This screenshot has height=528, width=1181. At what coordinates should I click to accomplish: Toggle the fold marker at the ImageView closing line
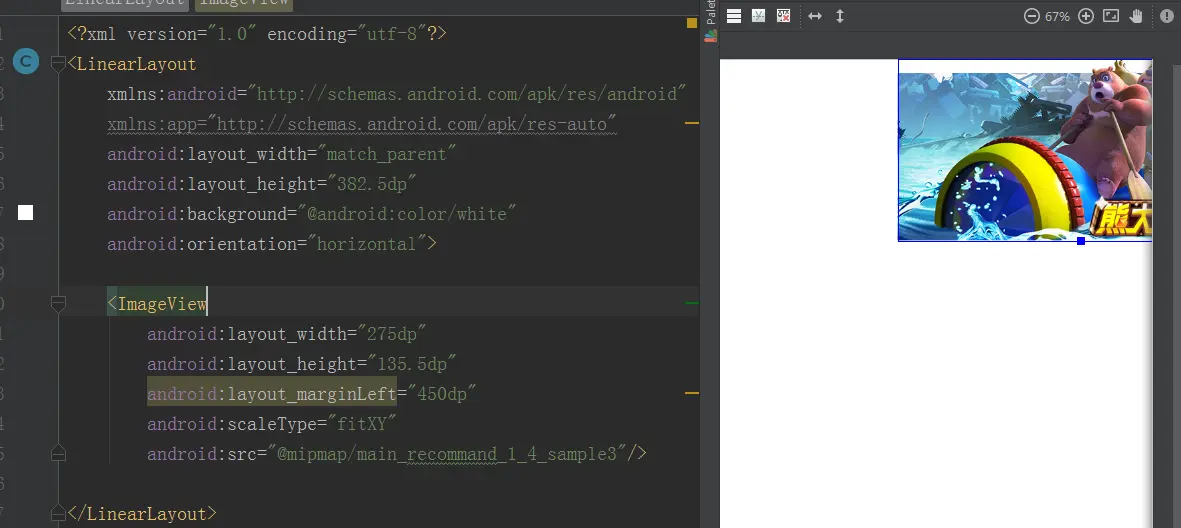tap(58, 453)
